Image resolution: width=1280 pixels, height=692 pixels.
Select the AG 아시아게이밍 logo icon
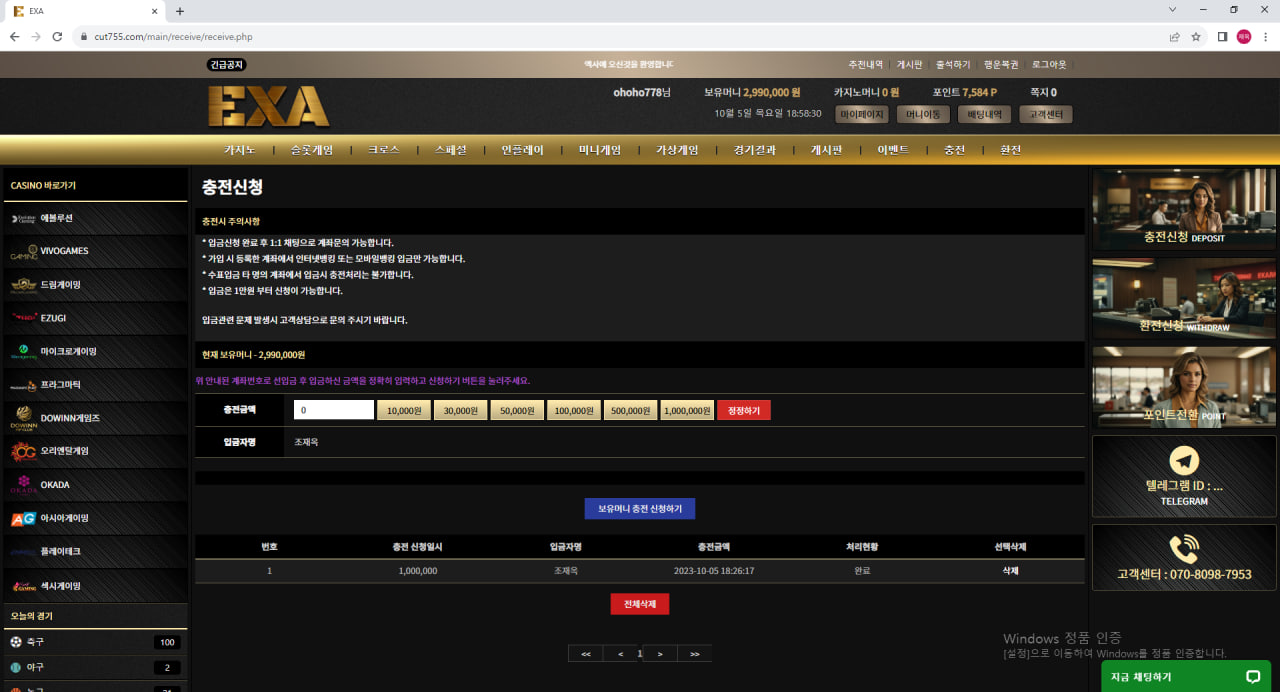pyautogui.click(x=23, y=519)
